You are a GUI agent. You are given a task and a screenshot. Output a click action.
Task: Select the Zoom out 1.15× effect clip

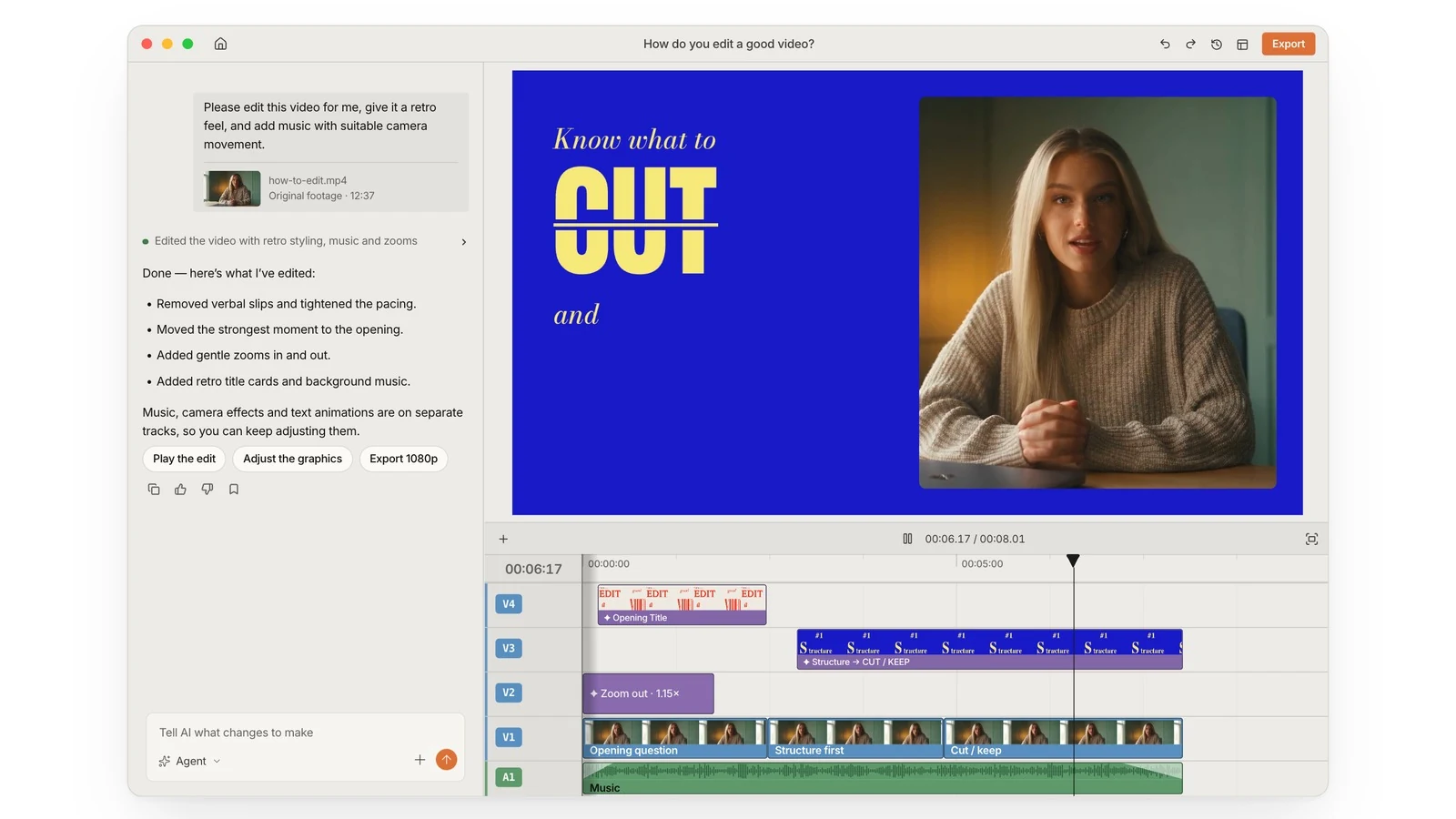point(648,693)
